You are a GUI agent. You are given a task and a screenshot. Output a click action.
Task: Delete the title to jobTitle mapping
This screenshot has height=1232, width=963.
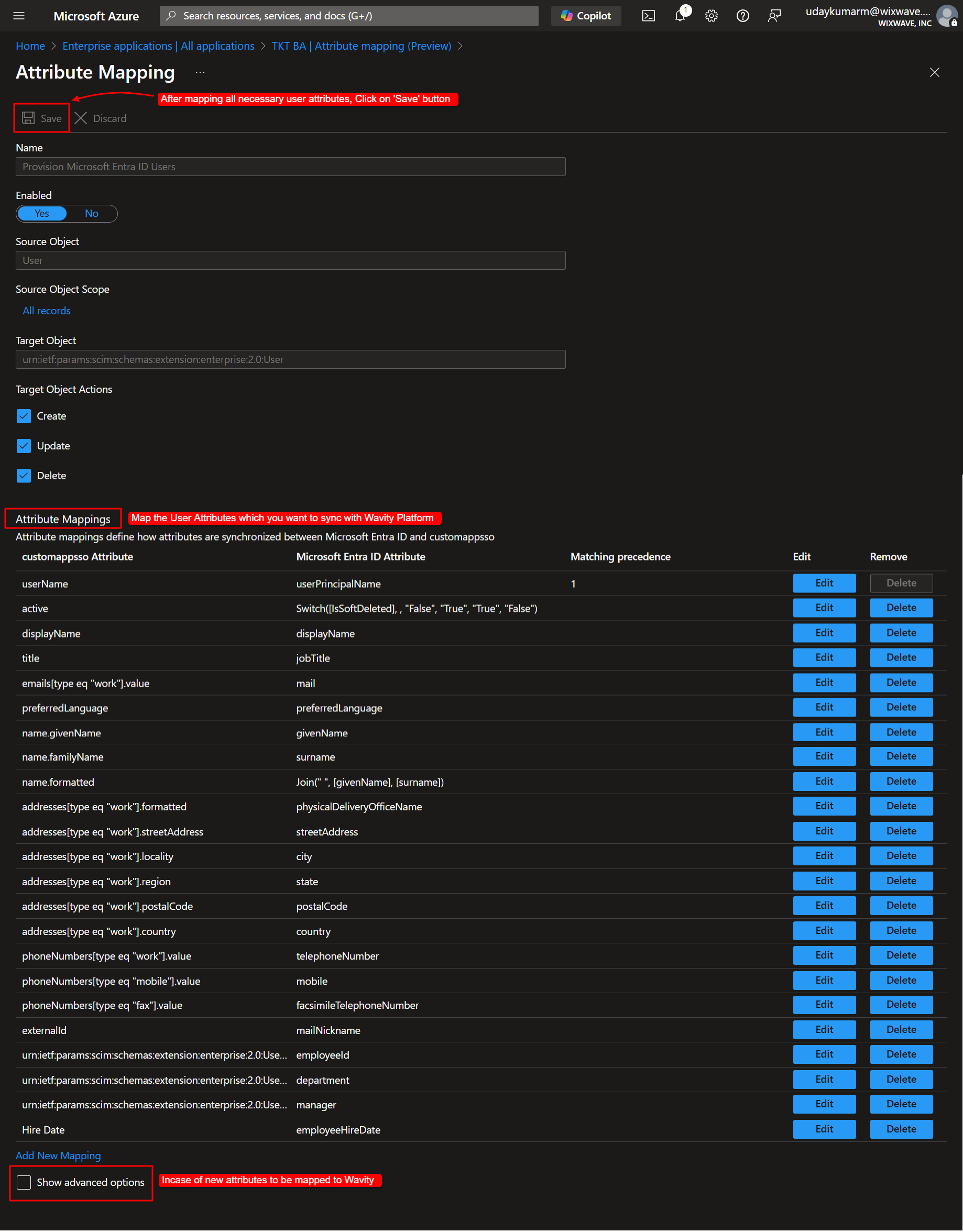[x=901, y=658]
